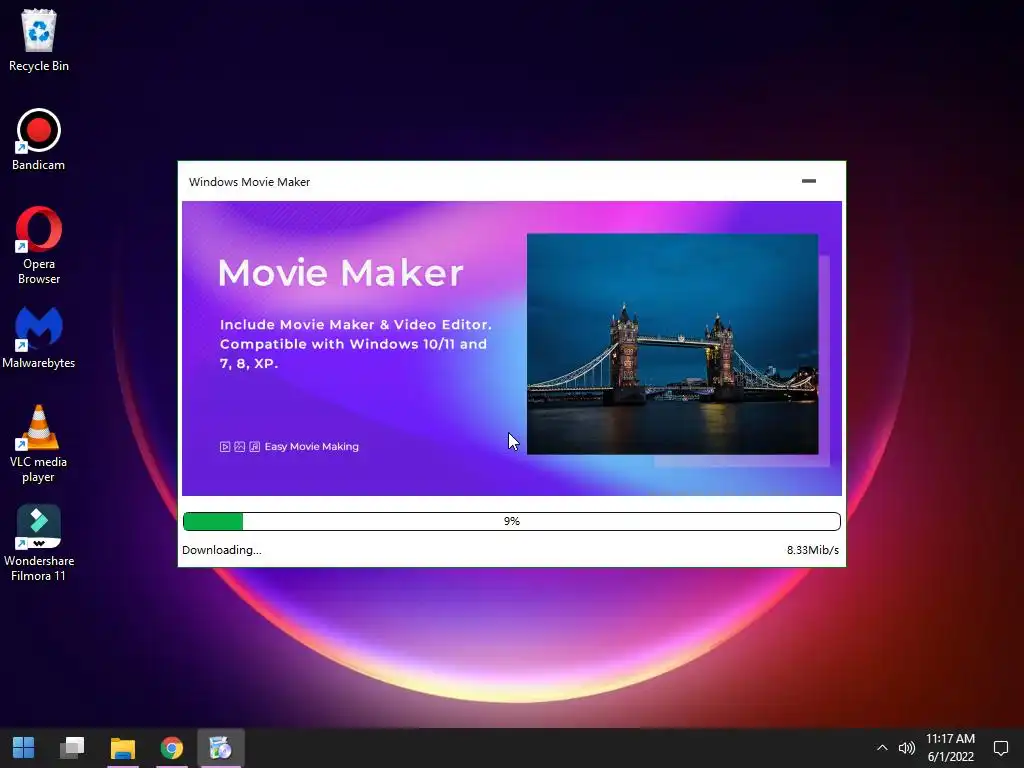Viewport: 1024px width, 768px height.
Task: Show hidden system tray icons
Action: 882,748
